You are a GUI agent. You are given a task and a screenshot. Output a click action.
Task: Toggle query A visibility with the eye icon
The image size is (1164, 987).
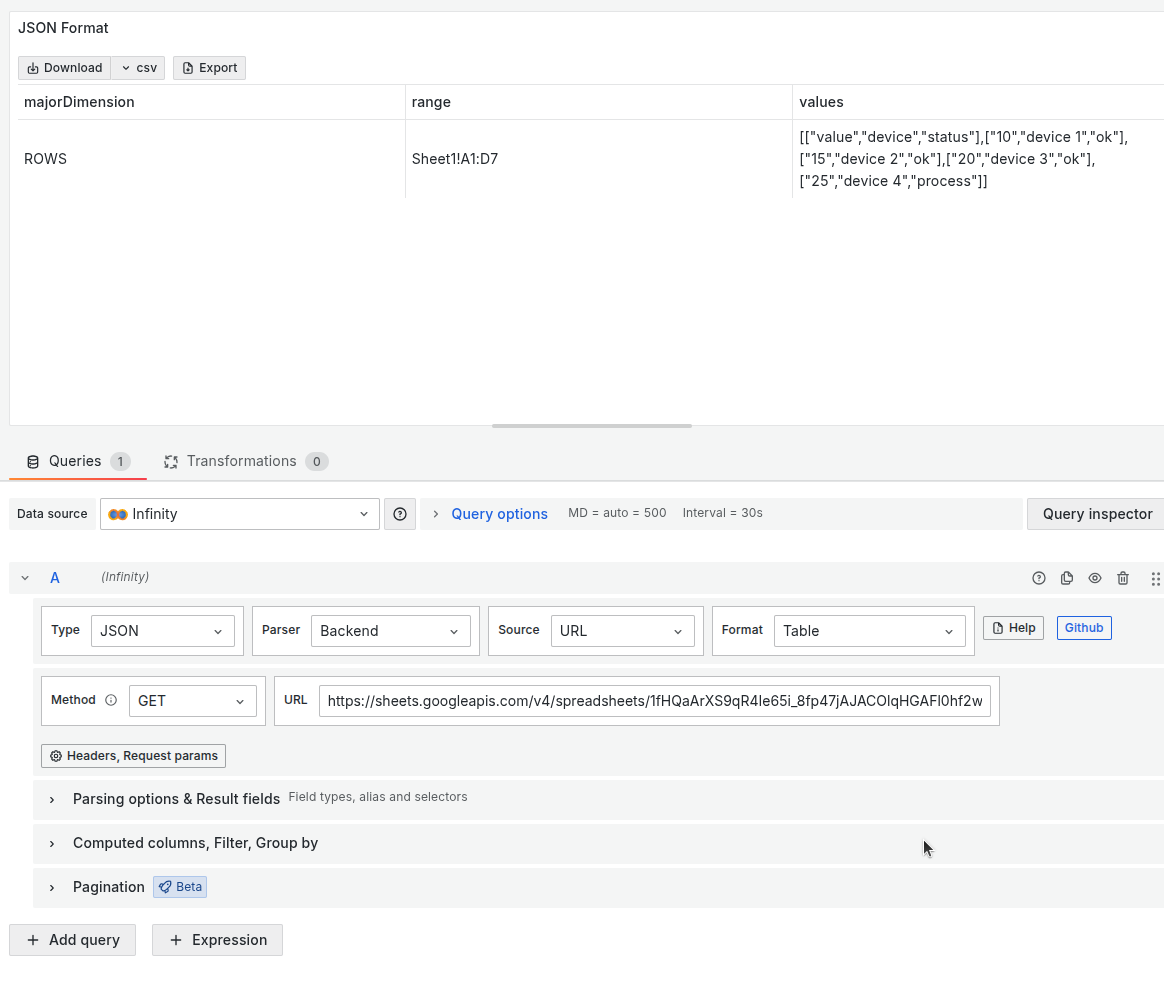[1095, 578]
